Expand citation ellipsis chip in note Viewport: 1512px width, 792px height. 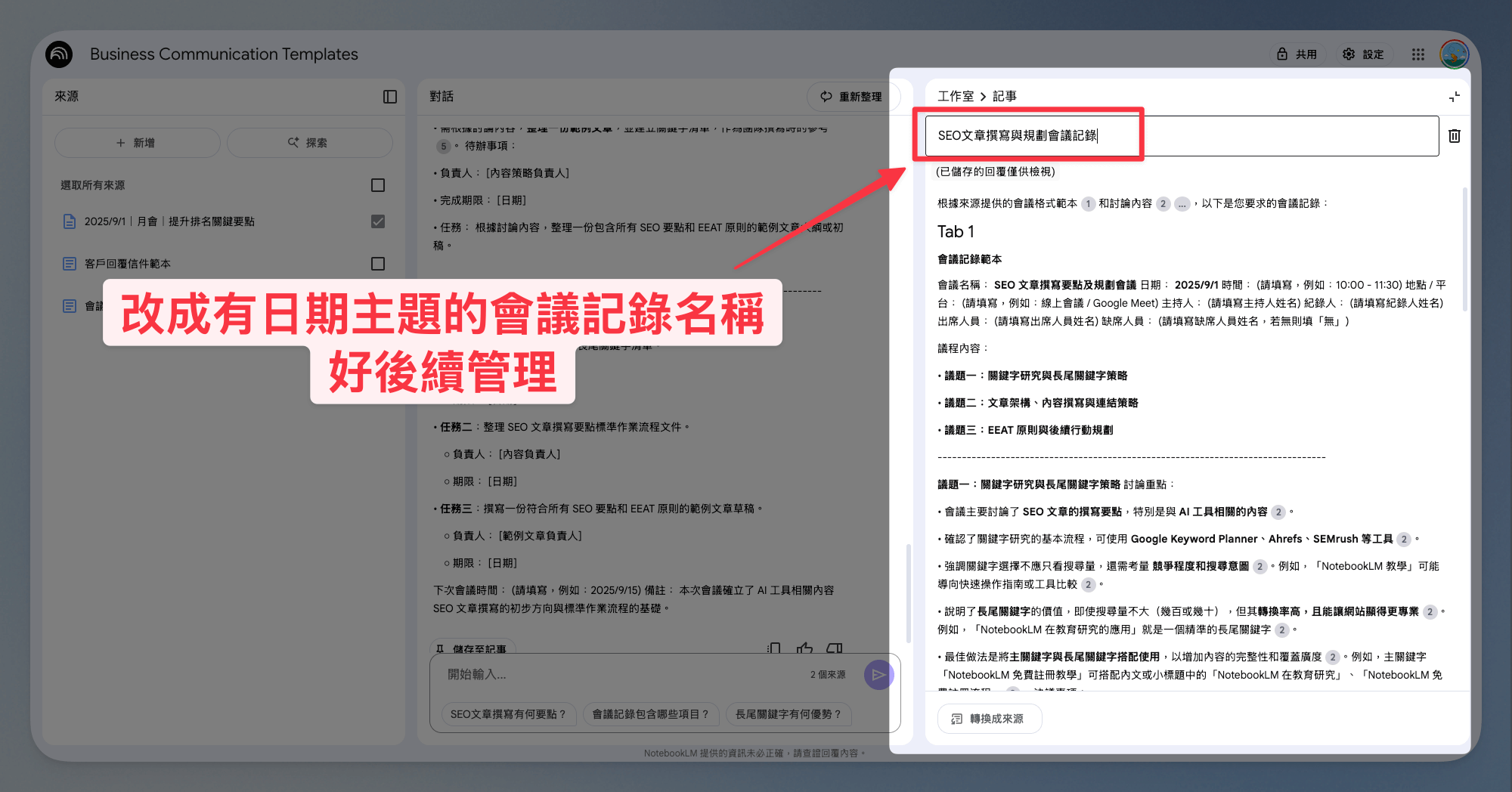[1182, 204]
